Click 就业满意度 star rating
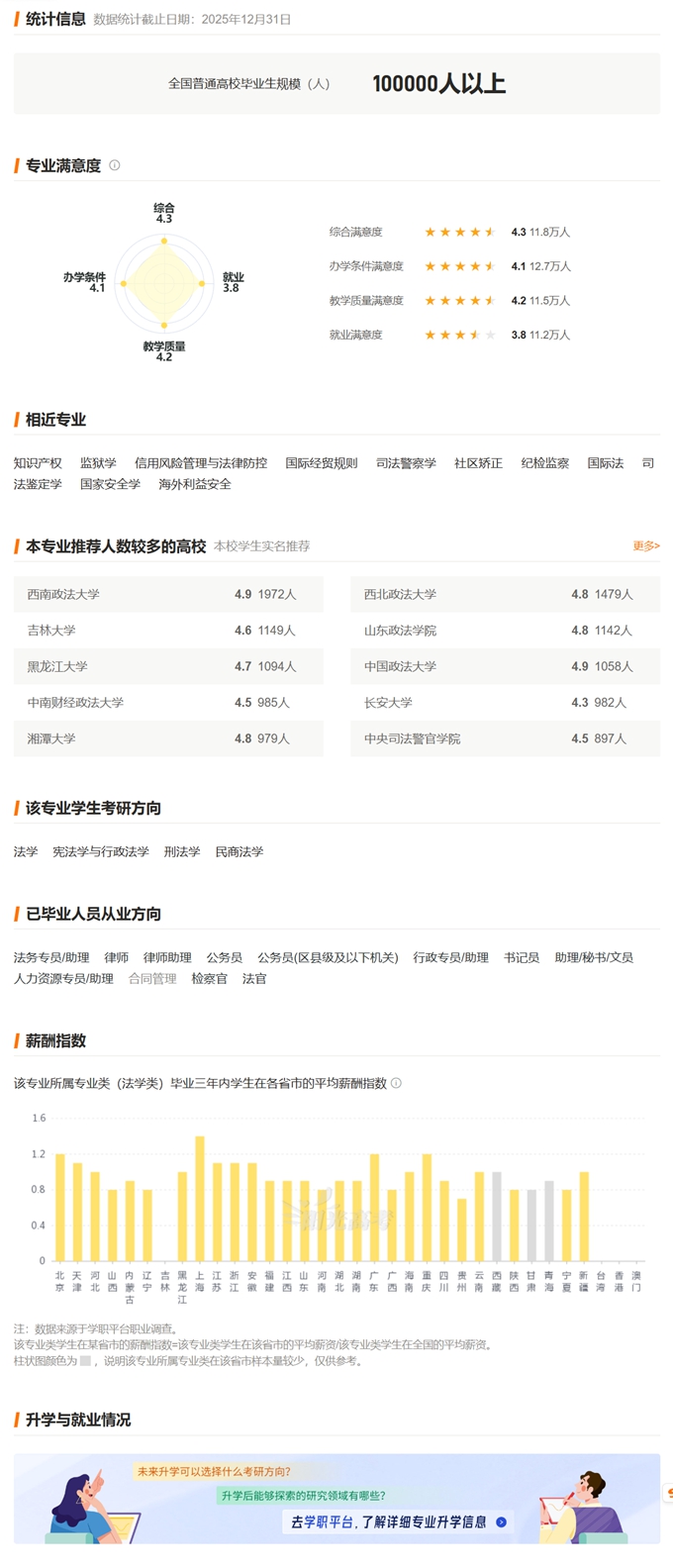 (x=460, y=336)
